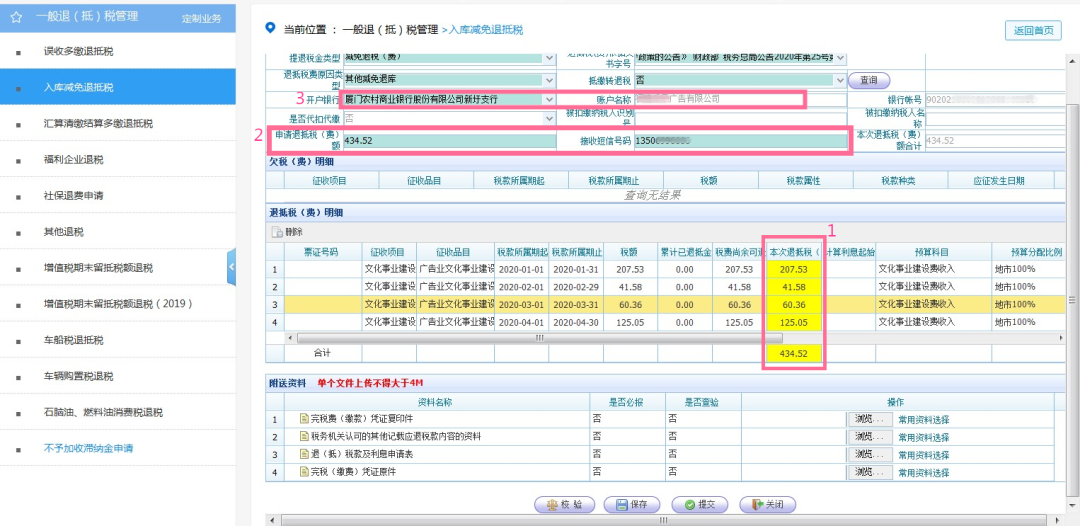Open the 提退税金类型 dropdown
The width and height of the screenshot is (1080, 526).
(x=550, y=59)
